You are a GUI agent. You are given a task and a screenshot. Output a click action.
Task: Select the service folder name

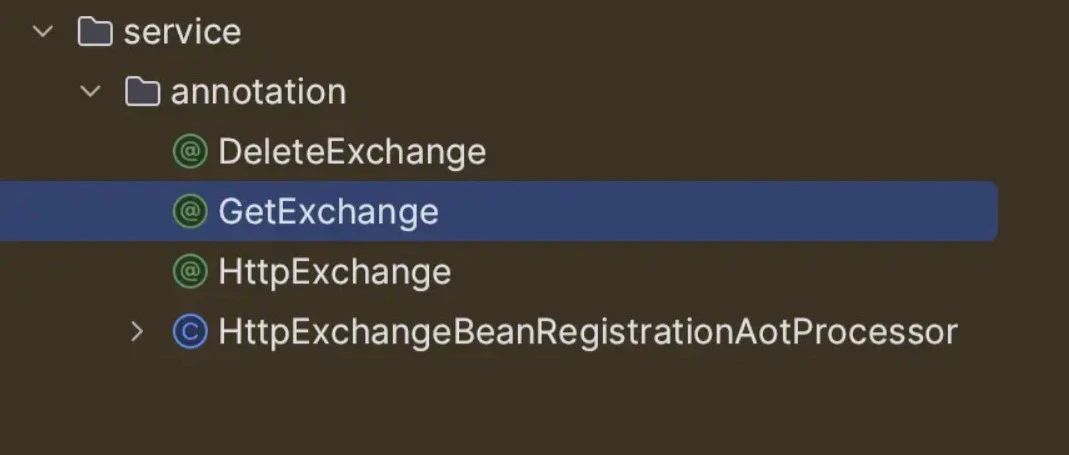pos(182,32)
